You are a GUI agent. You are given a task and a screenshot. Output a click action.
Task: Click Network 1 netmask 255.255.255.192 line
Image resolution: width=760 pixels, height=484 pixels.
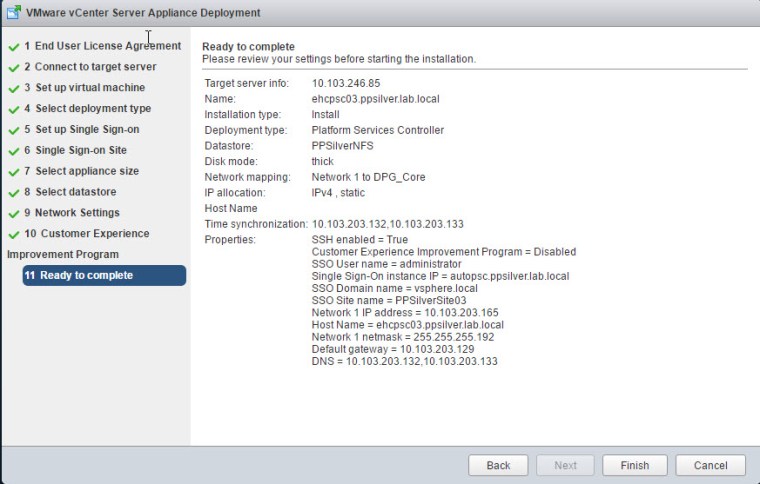(403, 337)
